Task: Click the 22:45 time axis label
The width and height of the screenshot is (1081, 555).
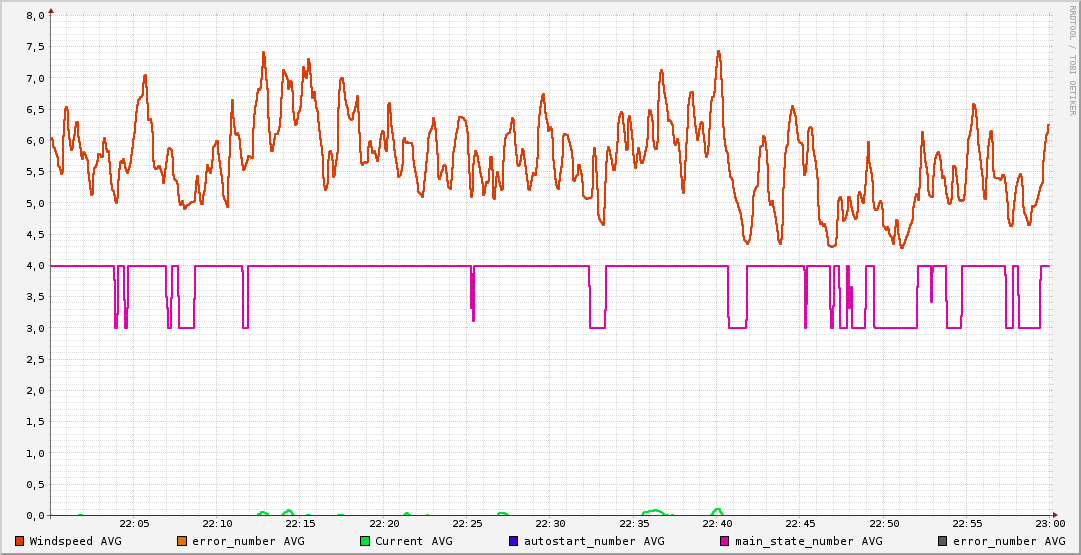Action: coord(801,523)
